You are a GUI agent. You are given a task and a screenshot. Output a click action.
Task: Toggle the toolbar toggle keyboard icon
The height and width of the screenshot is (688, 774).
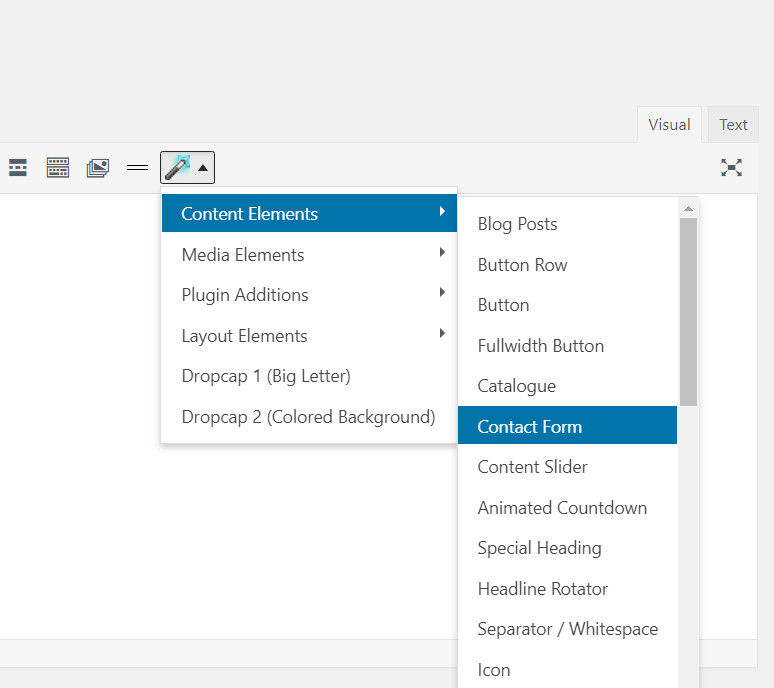[58, 168]
